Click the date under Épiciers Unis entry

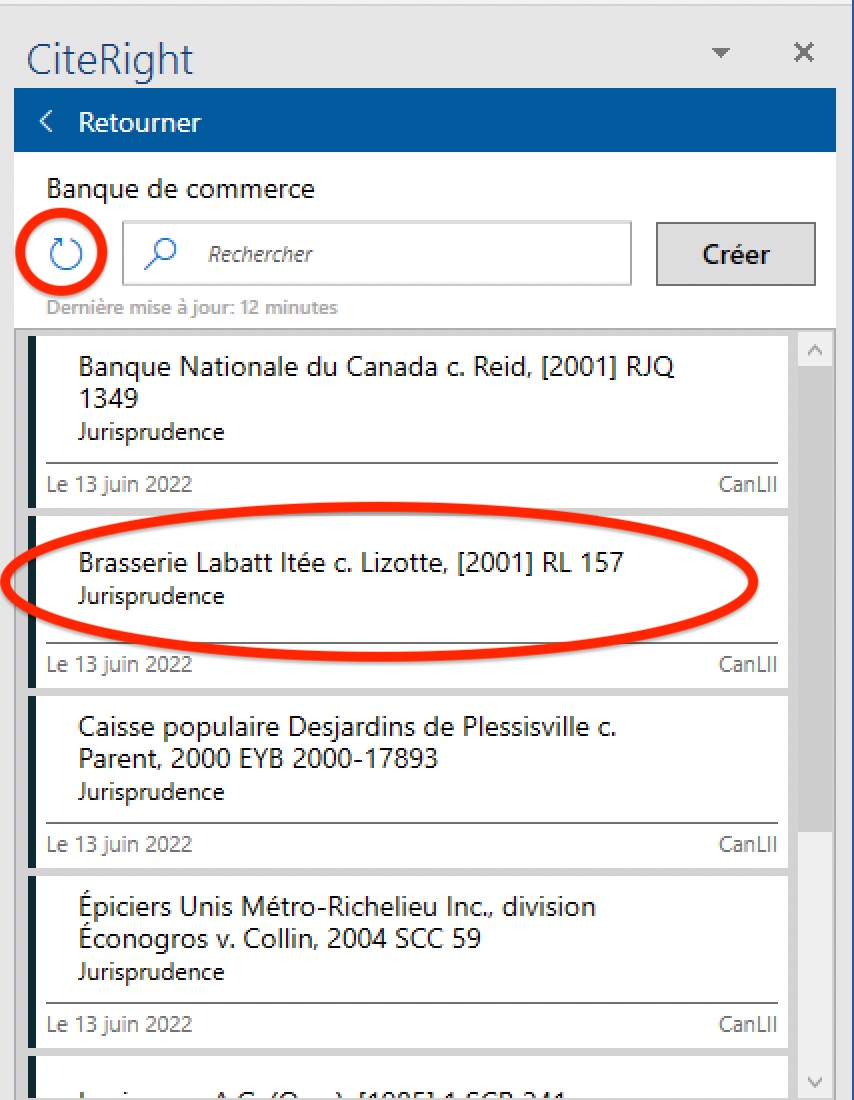coord(119,1025)
